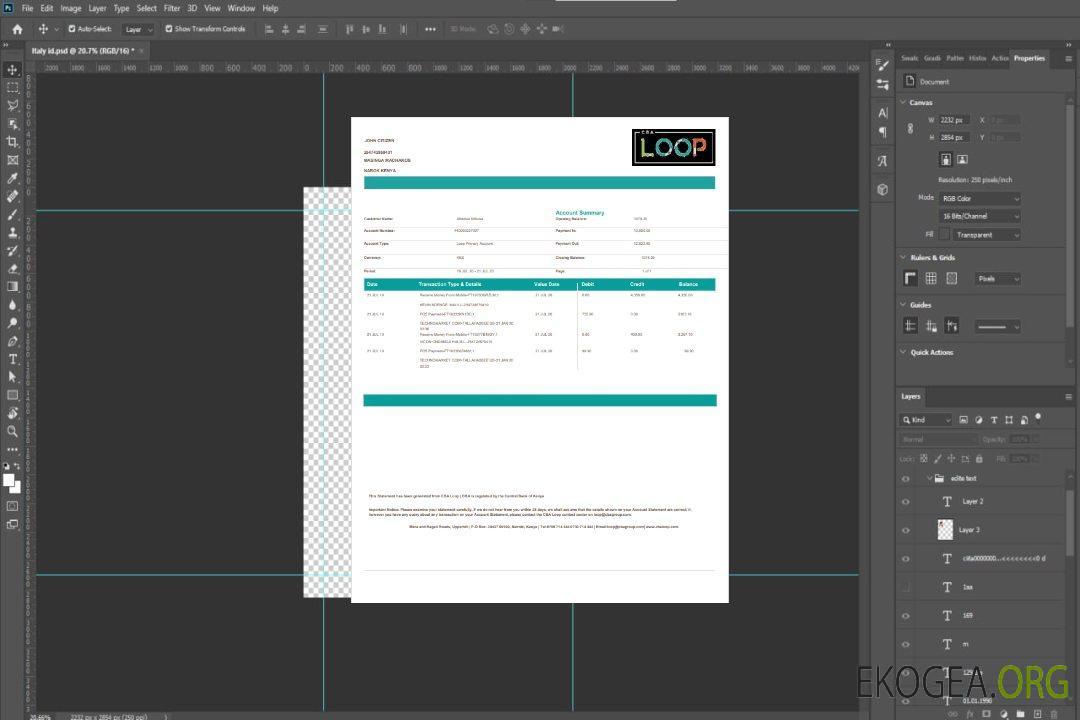Collapse the Rulers & Grids section
Viewport: 1080px width, 720px height.
pyautogui.click(x=904, y=257)
